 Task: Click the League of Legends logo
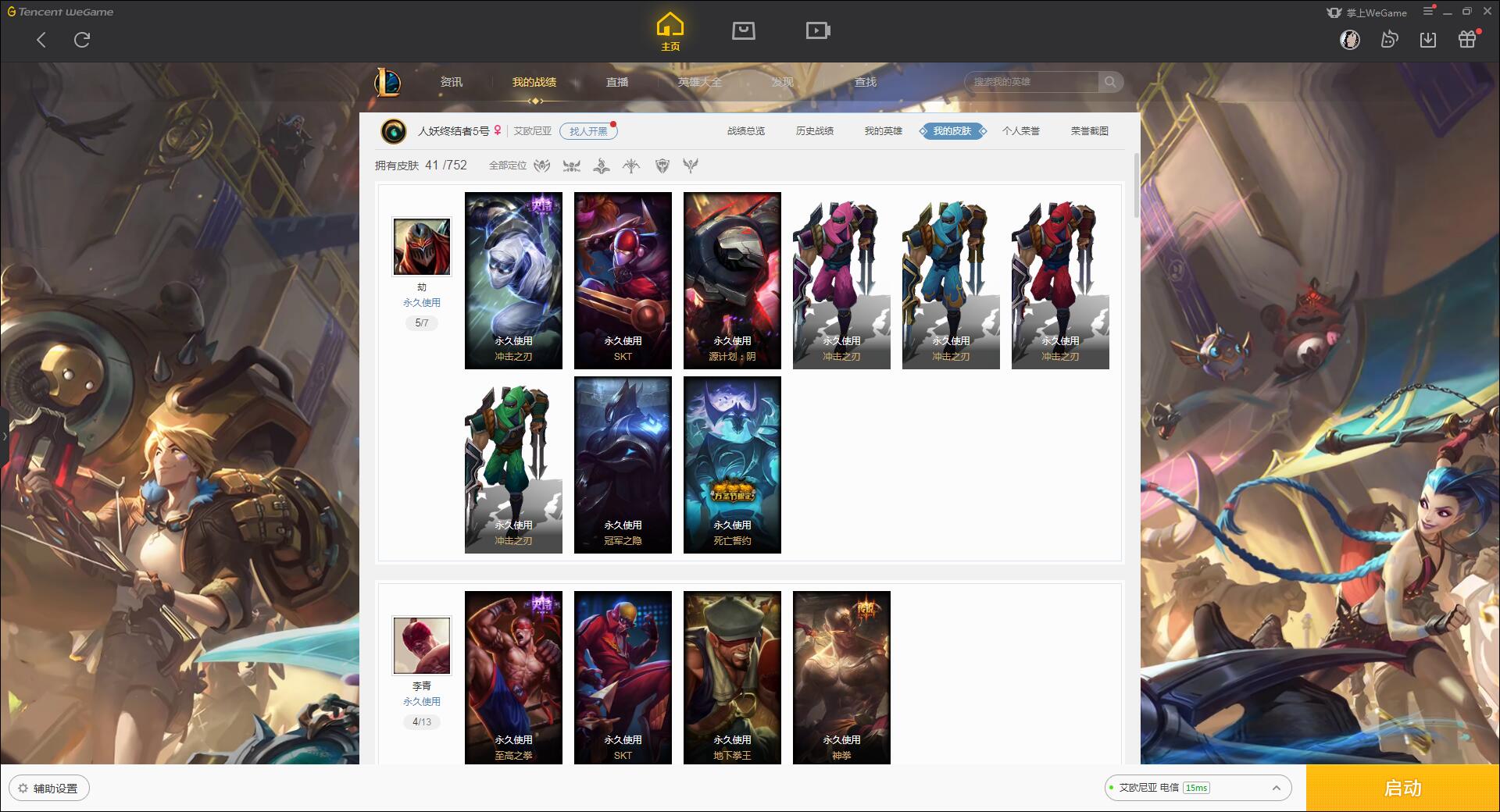click(x=387, y=82)
